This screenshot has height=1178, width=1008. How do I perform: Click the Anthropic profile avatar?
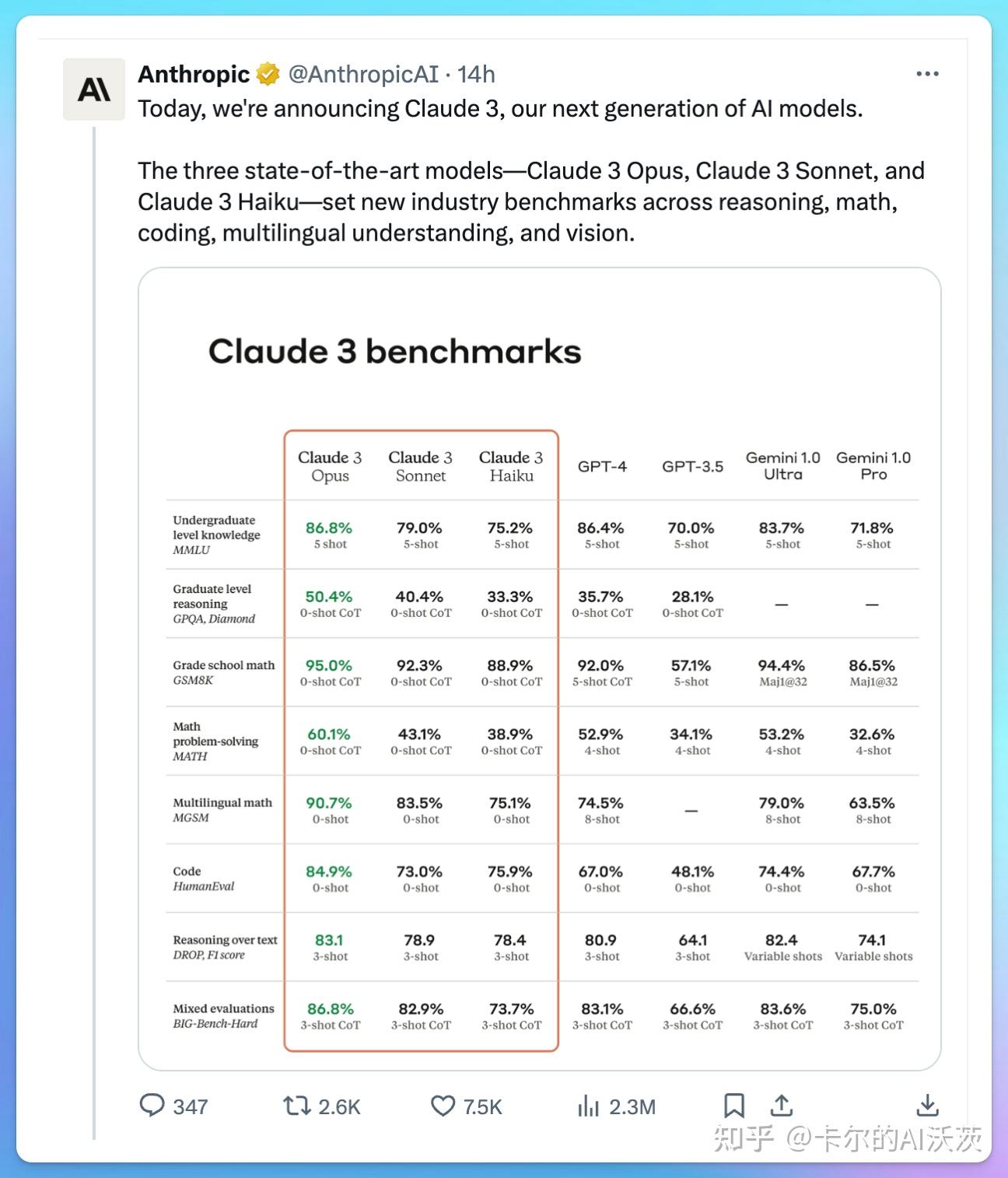94,89
